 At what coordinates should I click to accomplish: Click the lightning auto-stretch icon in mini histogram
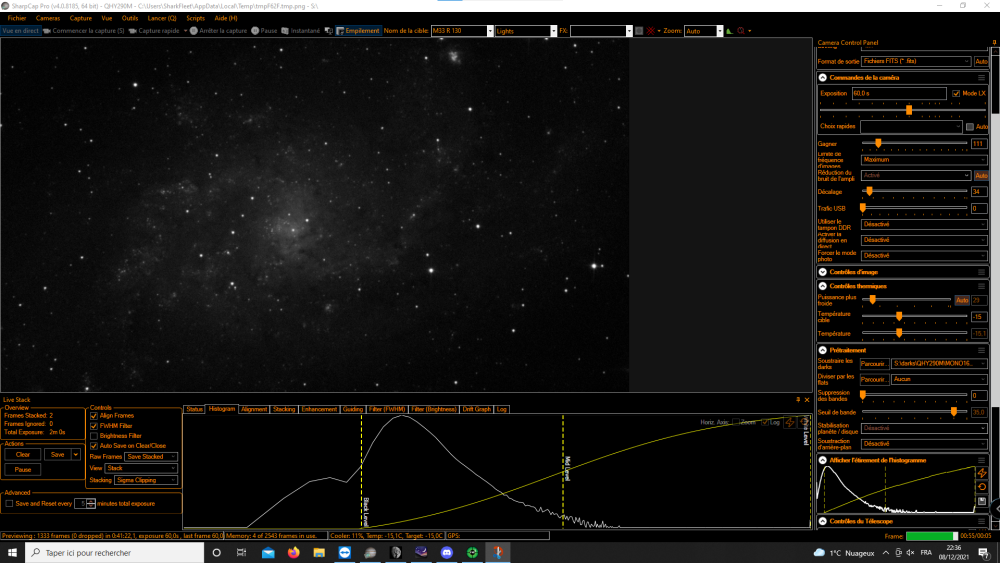(982, 473)
